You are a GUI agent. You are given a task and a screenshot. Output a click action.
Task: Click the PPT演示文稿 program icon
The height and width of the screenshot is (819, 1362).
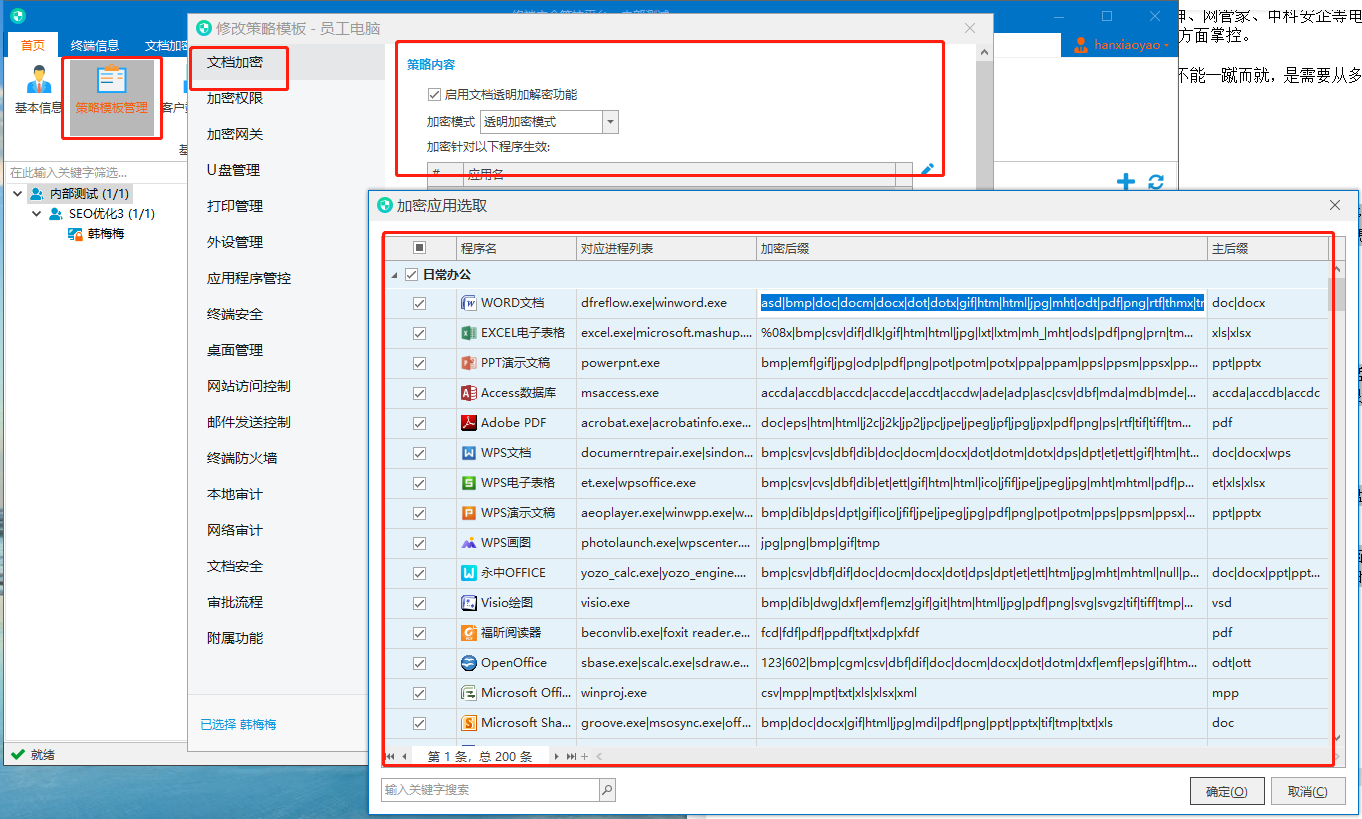[x=468, y=363]
